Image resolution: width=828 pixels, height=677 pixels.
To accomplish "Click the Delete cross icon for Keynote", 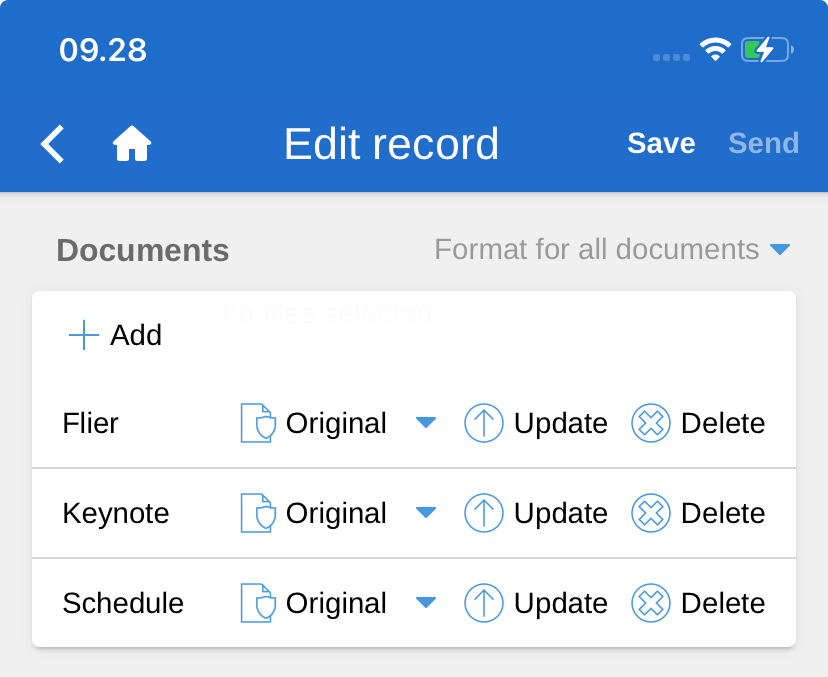I will 651,513.
